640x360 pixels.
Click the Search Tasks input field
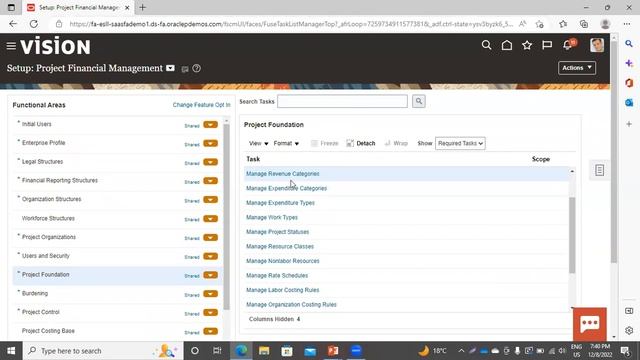(x=342, y=101)
